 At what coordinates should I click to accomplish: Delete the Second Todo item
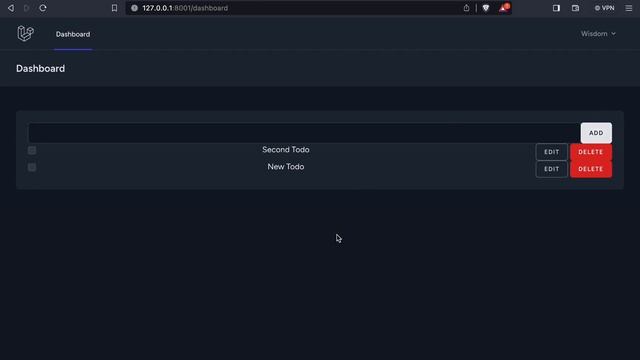coord(591,152)
